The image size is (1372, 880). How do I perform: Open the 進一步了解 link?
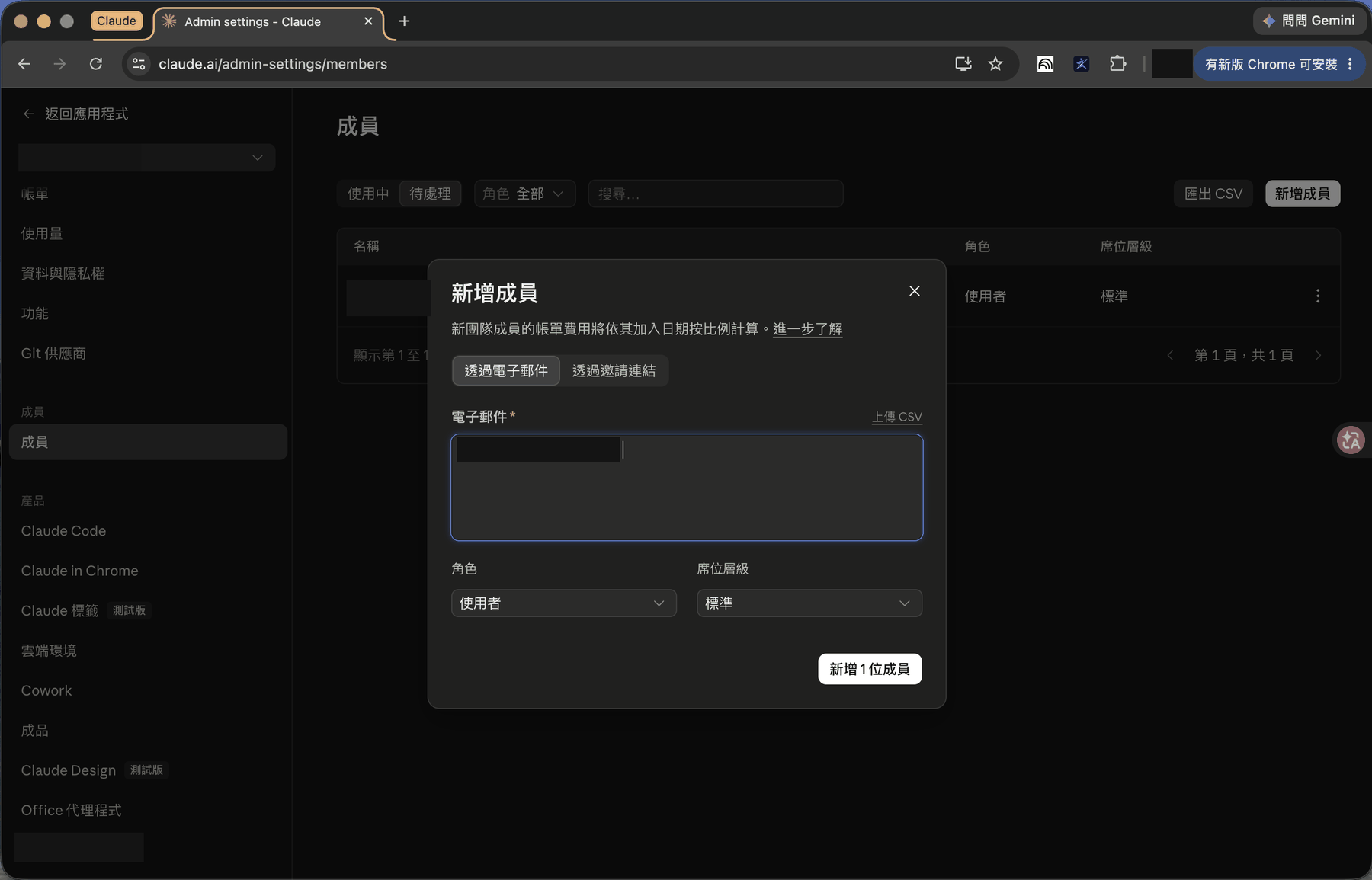coord(807,329)
